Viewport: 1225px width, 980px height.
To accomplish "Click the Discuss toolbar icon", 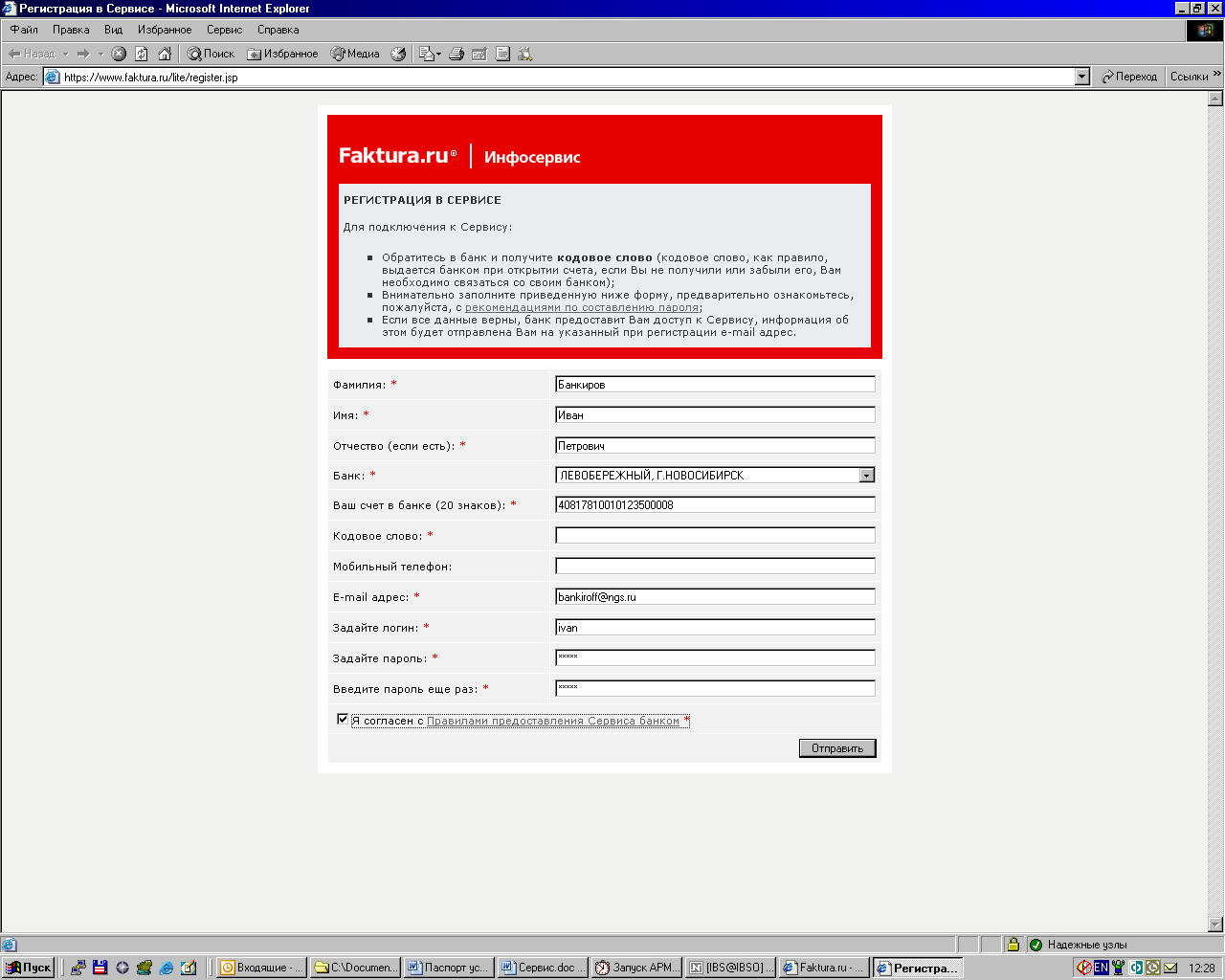I will click(x=502, y=54).
